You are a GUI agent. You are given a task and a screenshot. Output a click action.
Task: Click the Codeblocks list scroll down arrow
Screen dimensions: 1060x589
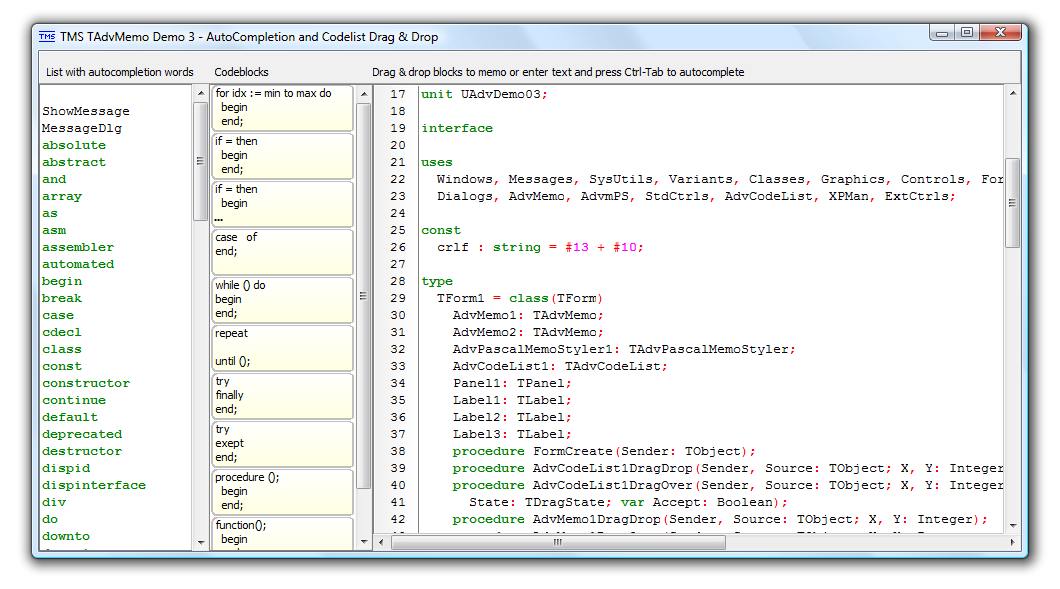coord(364,542)
